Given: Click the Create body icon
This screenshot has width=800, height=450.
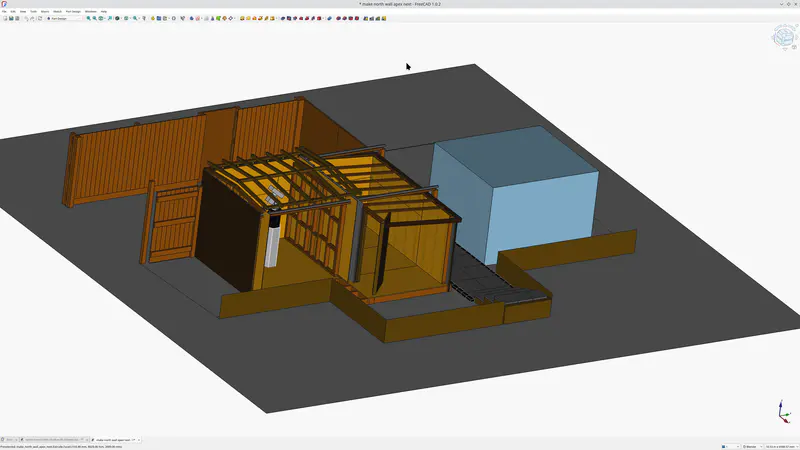Looking at the screenshot, I should coord(191,18).
